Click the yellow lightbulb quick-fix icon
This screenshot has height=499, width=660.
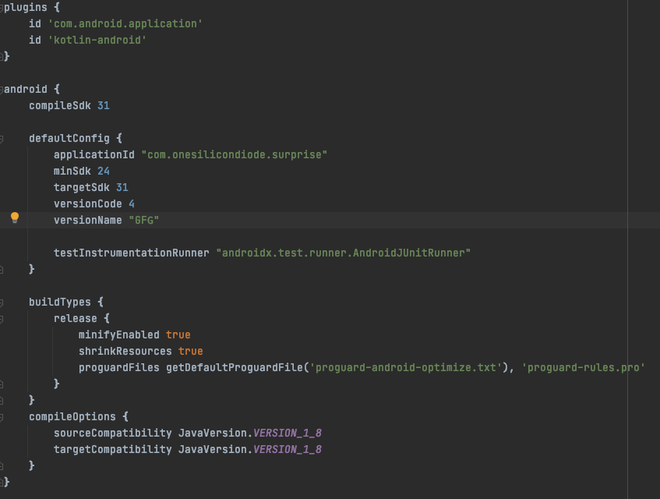[15, 218]
